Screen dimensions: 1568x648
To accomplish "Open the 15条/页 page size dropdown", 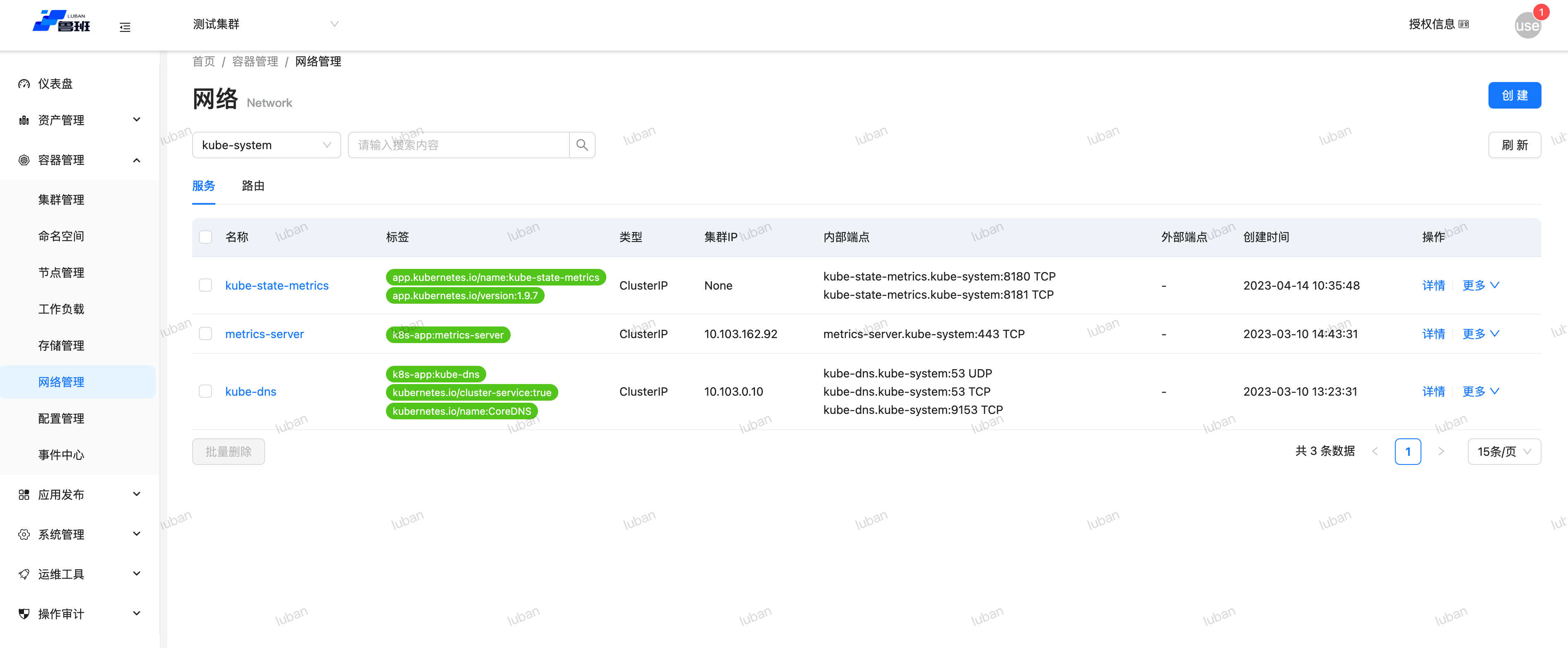I will [x=1503, y=451].
